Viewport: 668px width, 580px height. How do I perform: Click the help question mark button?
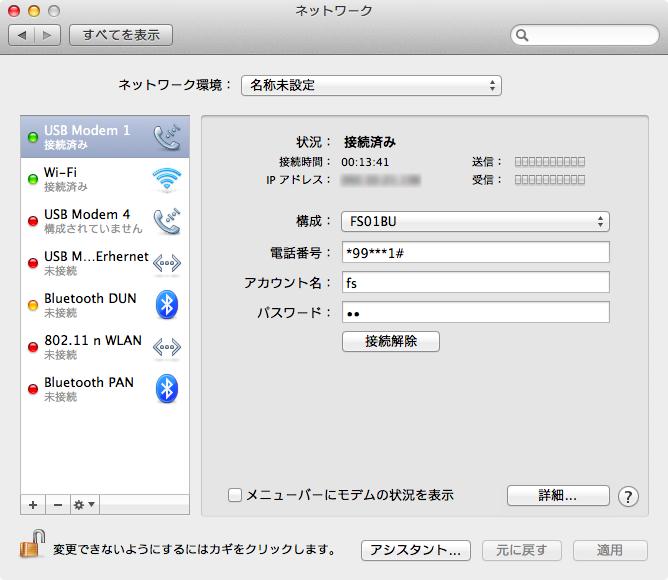(628, 496)
